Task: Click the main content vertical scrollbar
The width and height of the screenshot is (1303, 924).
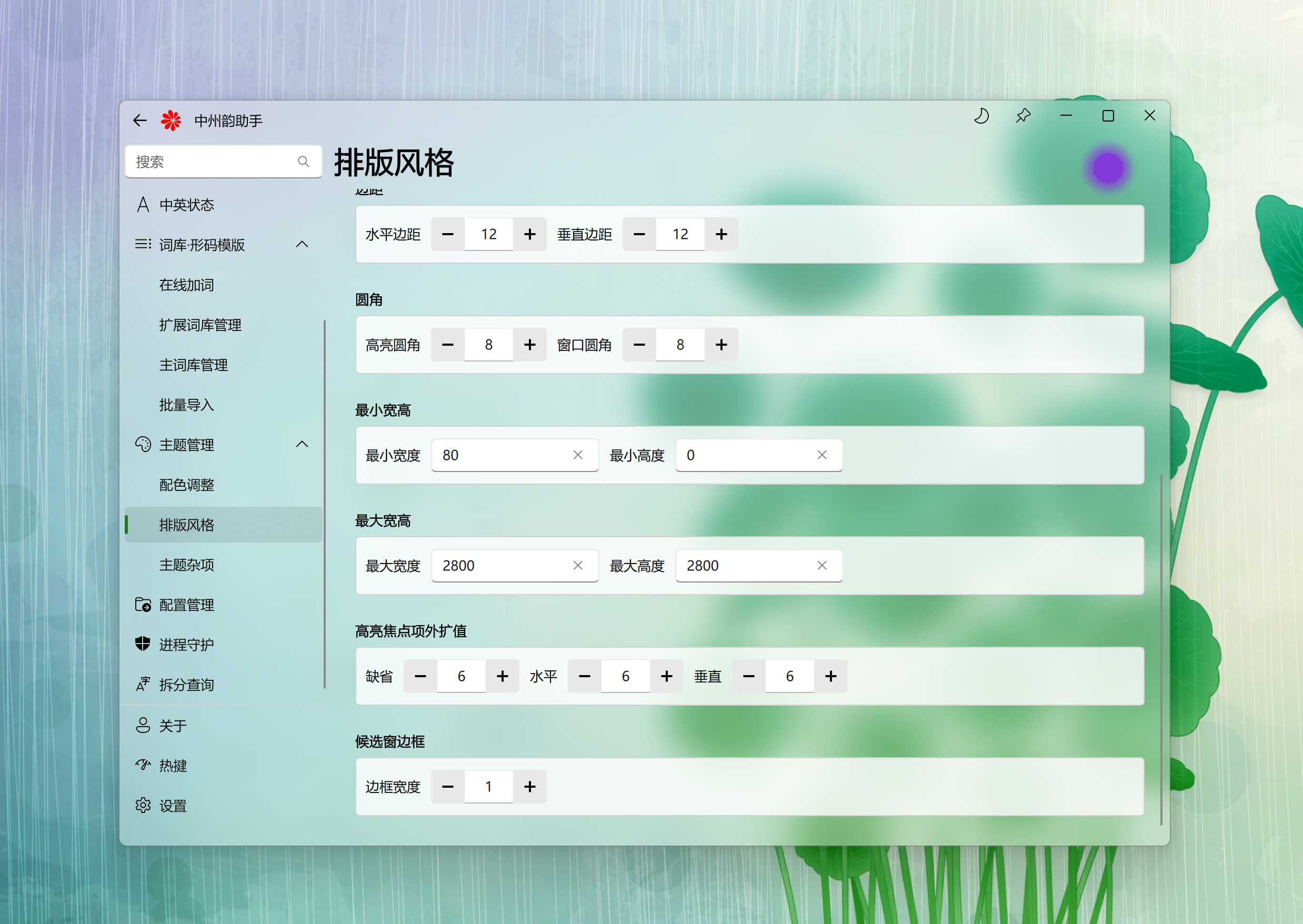Action: pyautogui.click(x=1161, y=649)
